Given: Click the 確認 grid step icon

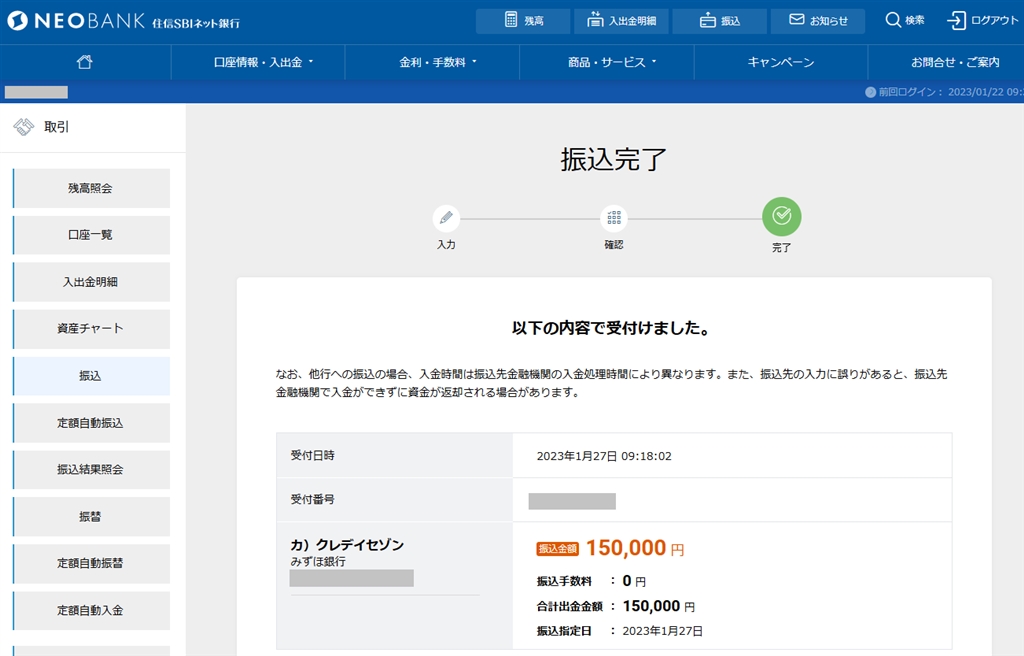Looking at the screenshot, I should pos(614,218).
